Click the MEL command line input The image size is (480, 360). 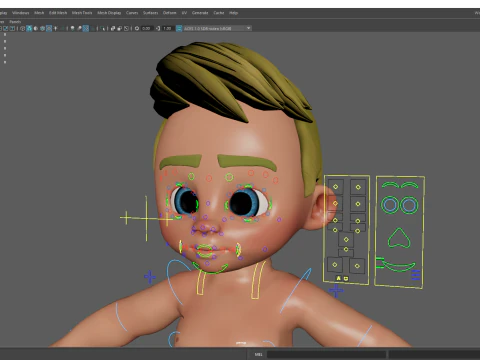point(326,354)
